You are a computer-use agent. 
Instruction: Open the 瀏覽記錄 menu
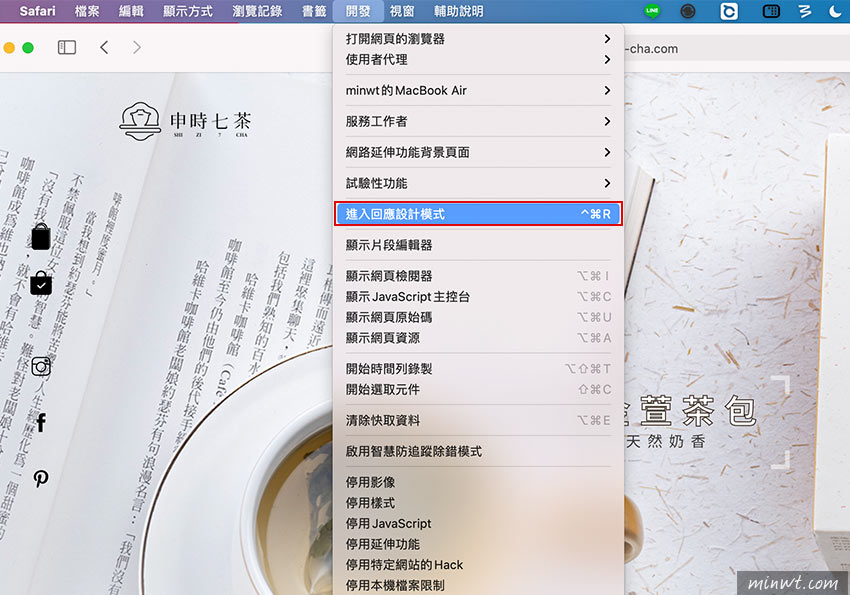tap(257, 11)
